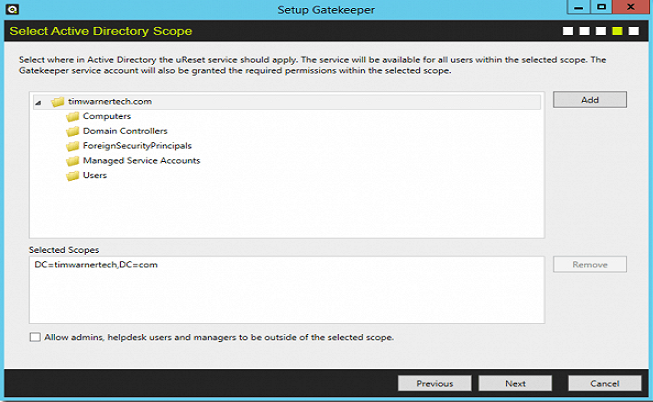Image resolution: width=653 pixels, height=402 pixels.
Task: Click the Gatekeeper app icon in title bar
Action: coord(12,9)
